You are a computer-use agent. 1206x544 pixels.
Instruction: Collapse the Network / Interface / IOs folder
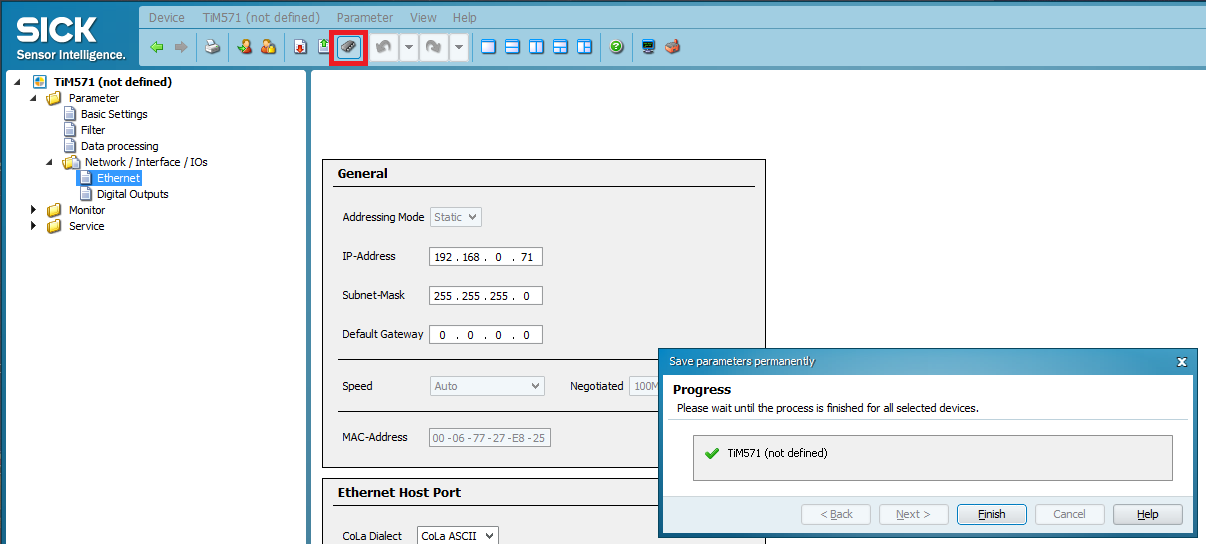[50, 162]
